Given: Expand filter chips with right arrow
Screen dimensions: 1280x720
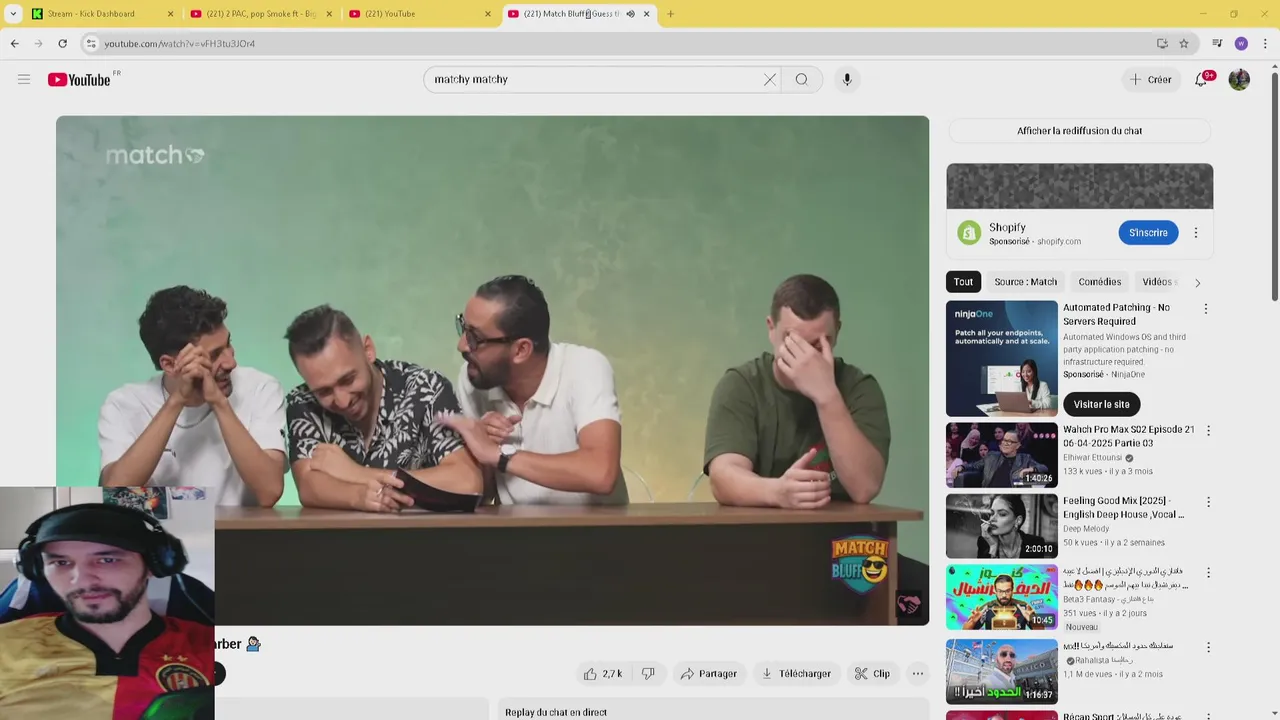Looking at the screenshot, I should click(x=1197, y=283).
